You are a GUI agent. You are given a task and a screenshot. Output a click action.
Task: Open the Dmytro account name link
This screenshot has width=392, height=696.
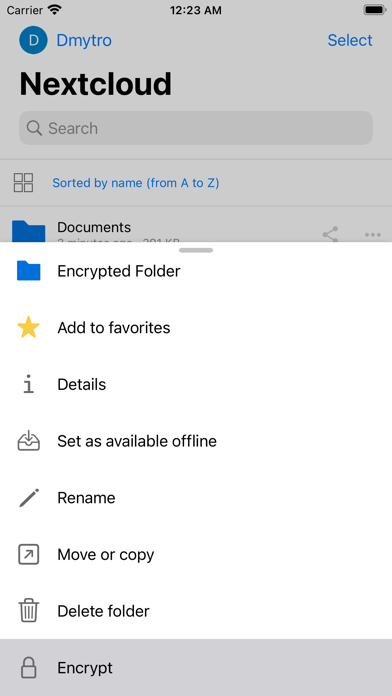tap(84, 40)
